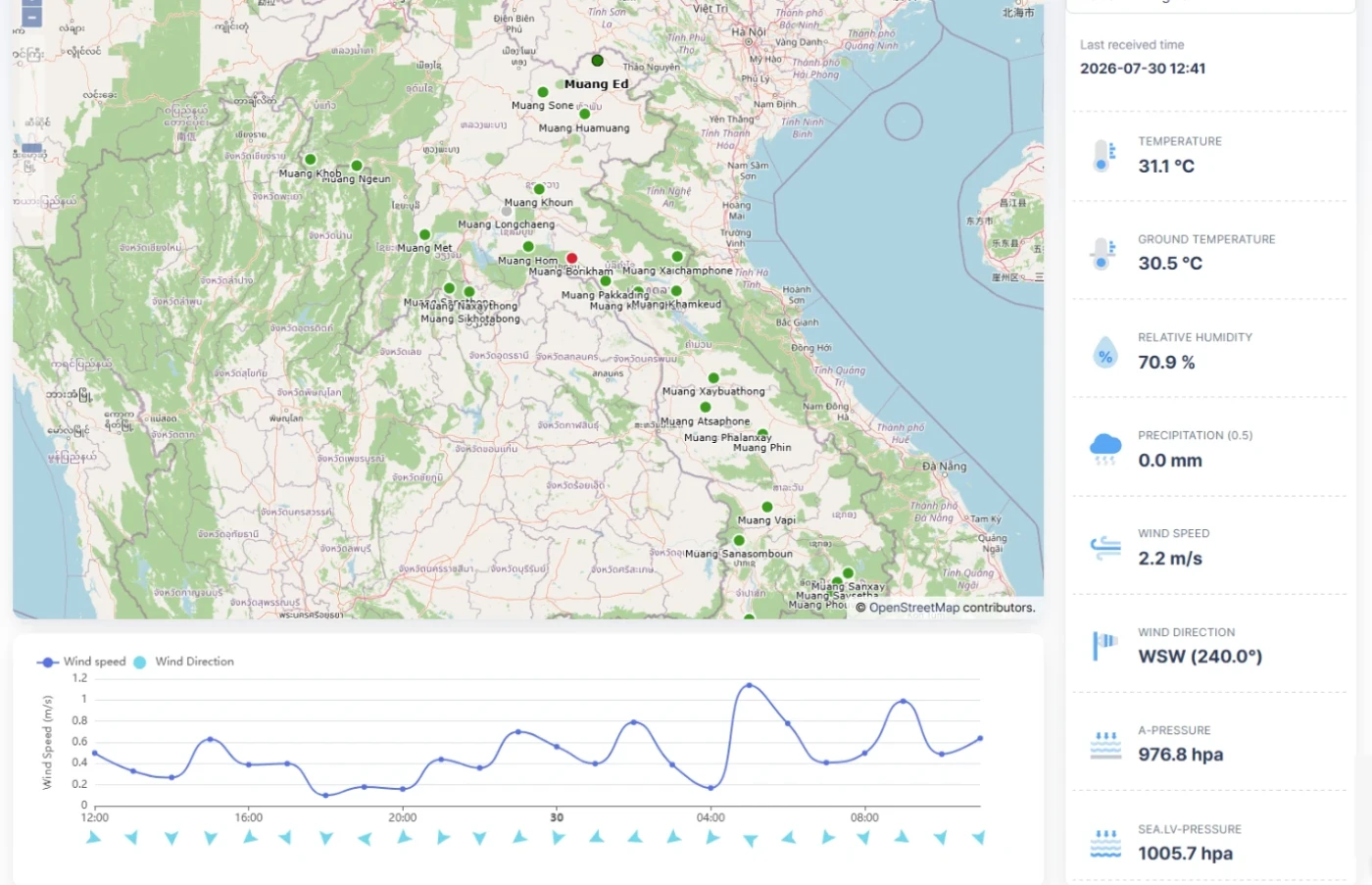Image resolution: width=1372 pixels, height=885 pixels.
Task: Zoom out the map with minus button
Action: coord(31,18)
